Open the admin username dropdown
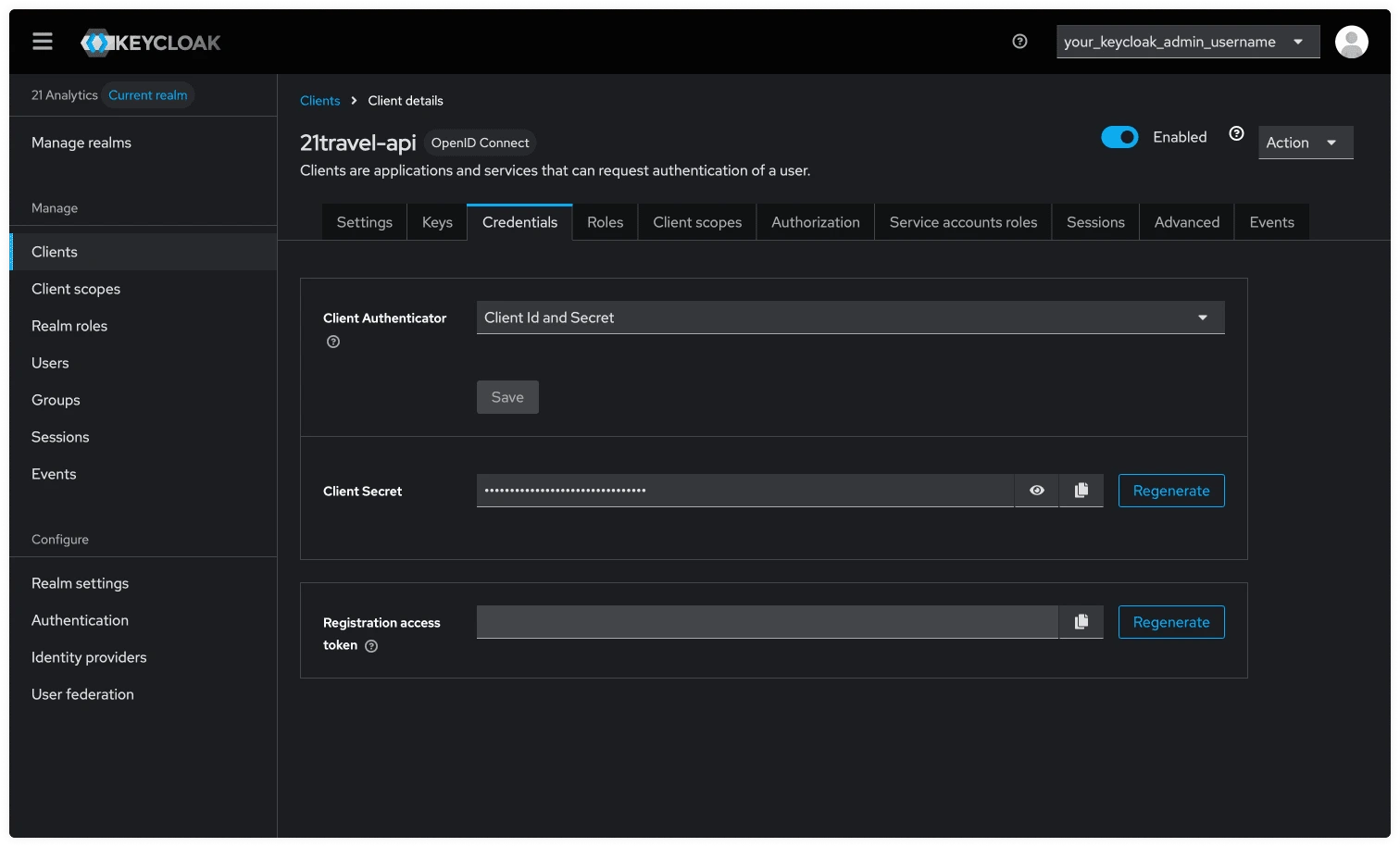Viewport: 1400px width, 847px height. point(1187,42)
